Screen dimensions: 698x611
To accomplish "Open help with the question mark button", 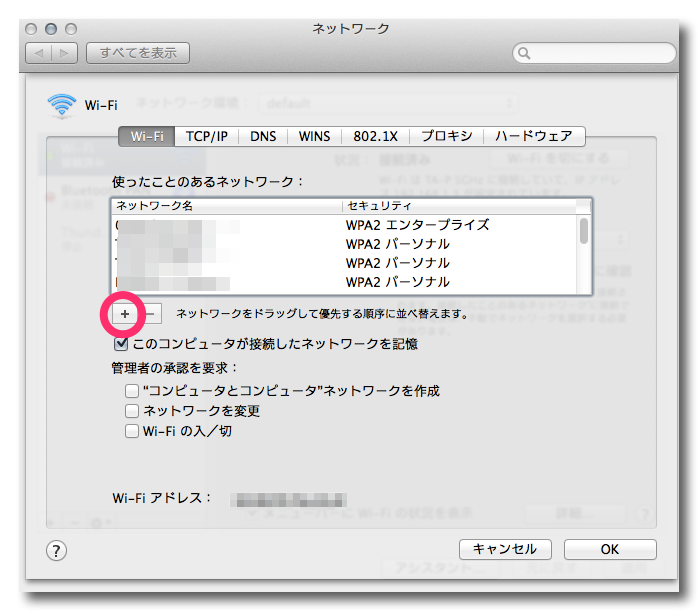I will [56, 551].
